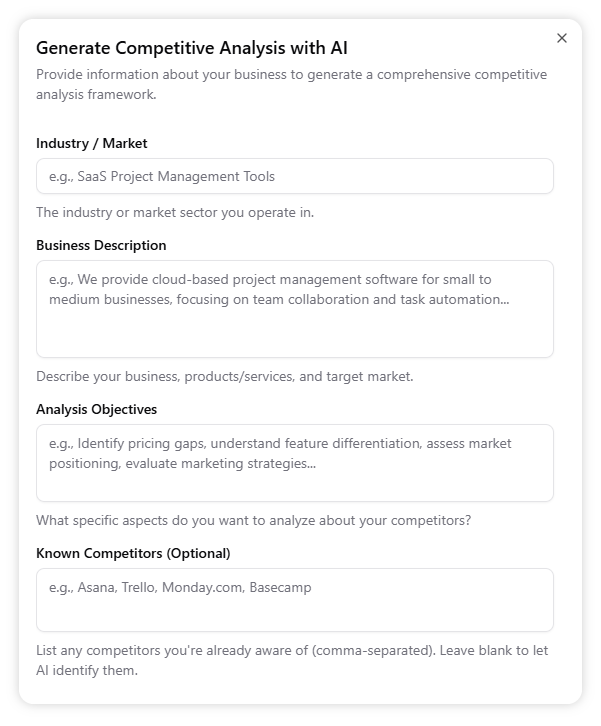601x726 pixels.
Task: Click the hint asking what aspects to analyze
Action: coord(254,520)
